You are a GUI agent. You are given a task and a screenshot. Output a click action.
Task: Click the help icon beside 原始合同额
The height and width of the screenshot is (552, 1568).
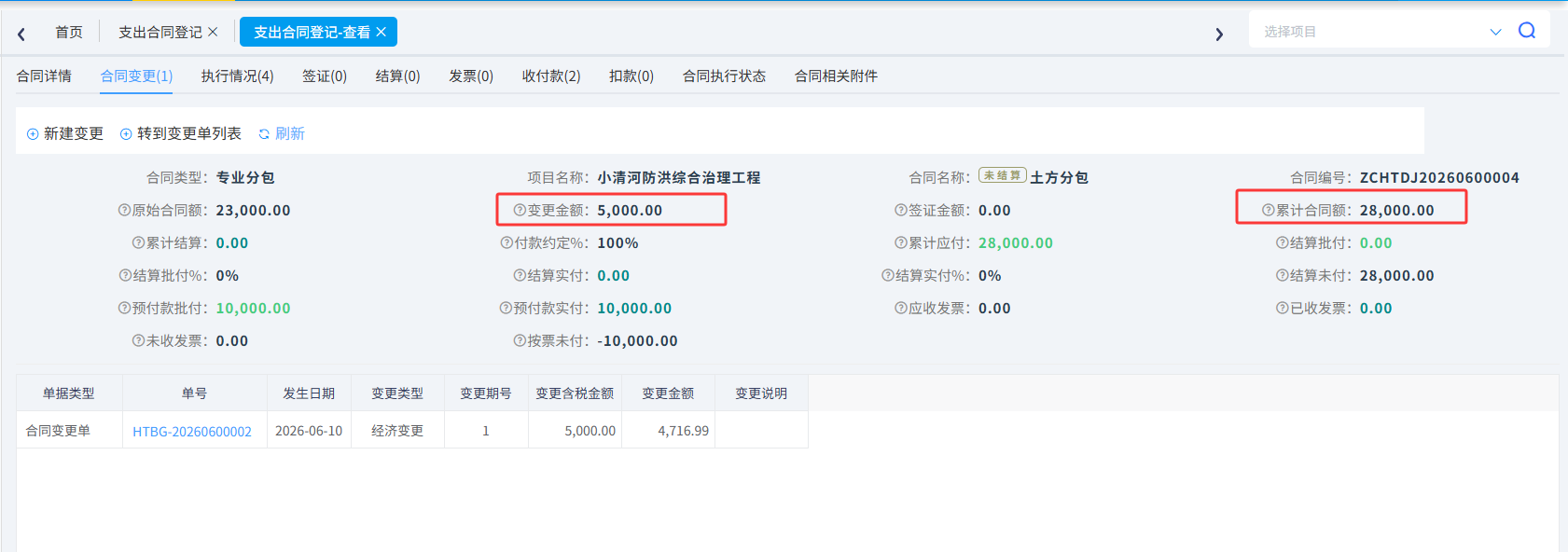(124, 210)
